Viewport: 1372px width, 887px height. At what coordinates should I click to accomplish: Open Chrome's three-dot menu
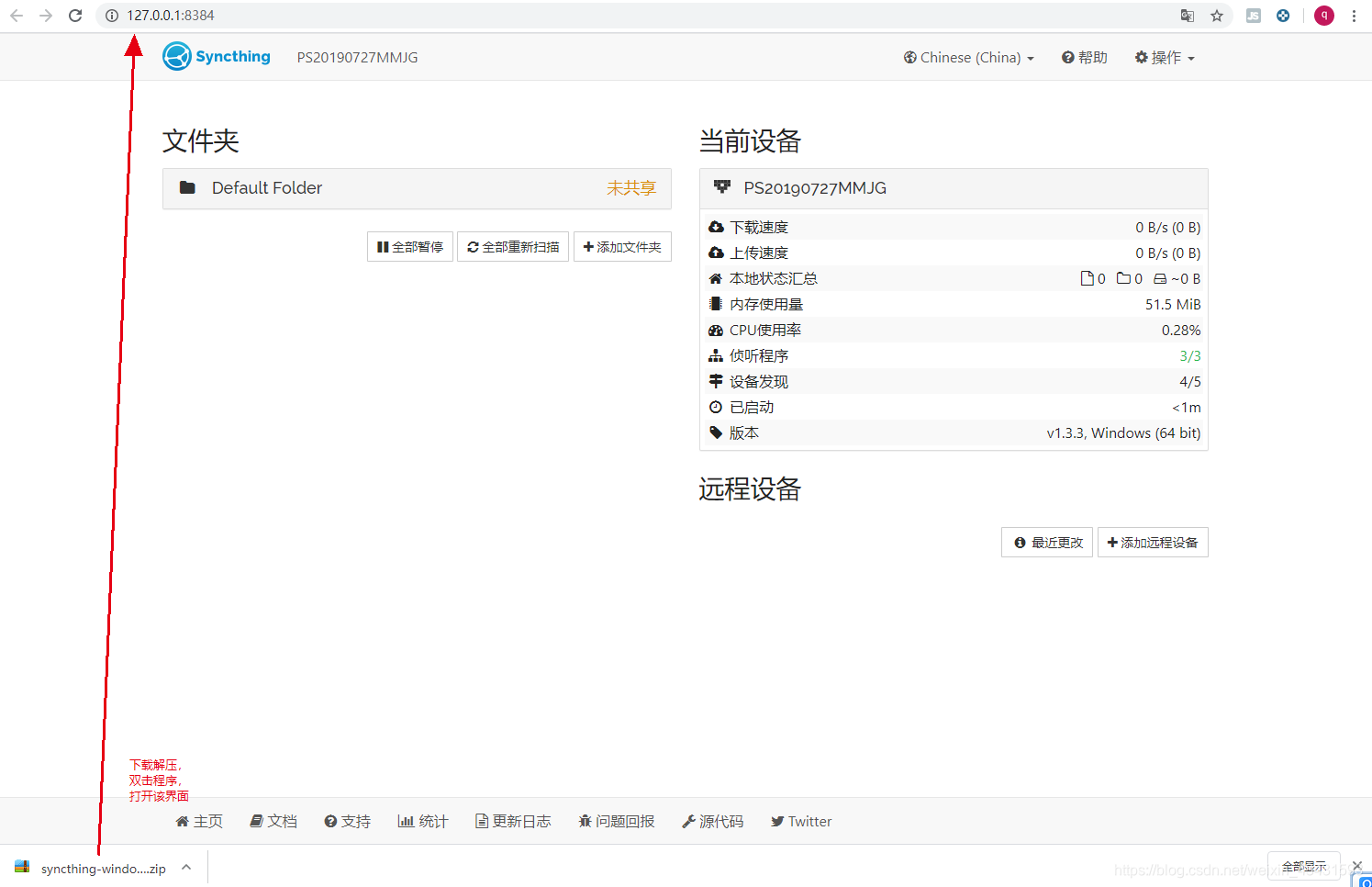click(1354, 16)
